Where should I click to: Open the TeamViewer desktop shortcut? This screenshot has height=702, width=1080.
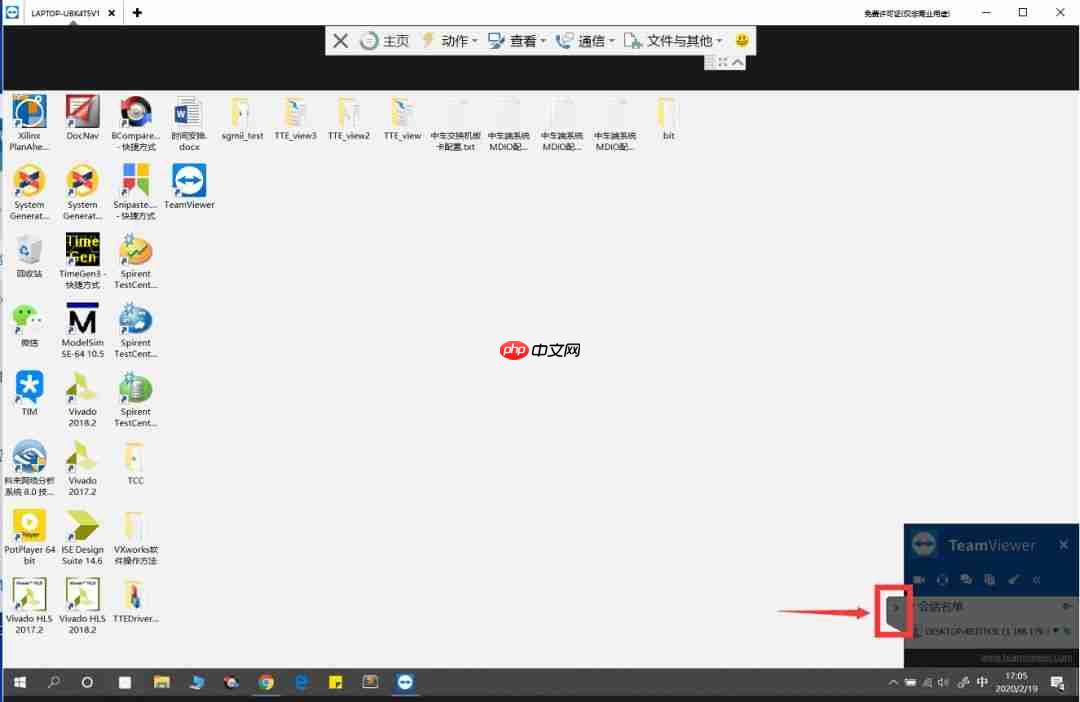(x=189, y=184)
